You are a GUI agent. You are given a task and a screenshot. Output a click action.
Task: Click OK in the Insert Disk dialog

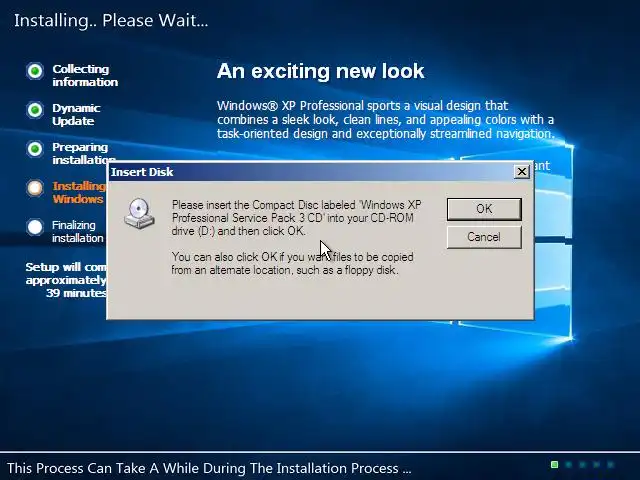pyautogui.click(x=484, y=209)
